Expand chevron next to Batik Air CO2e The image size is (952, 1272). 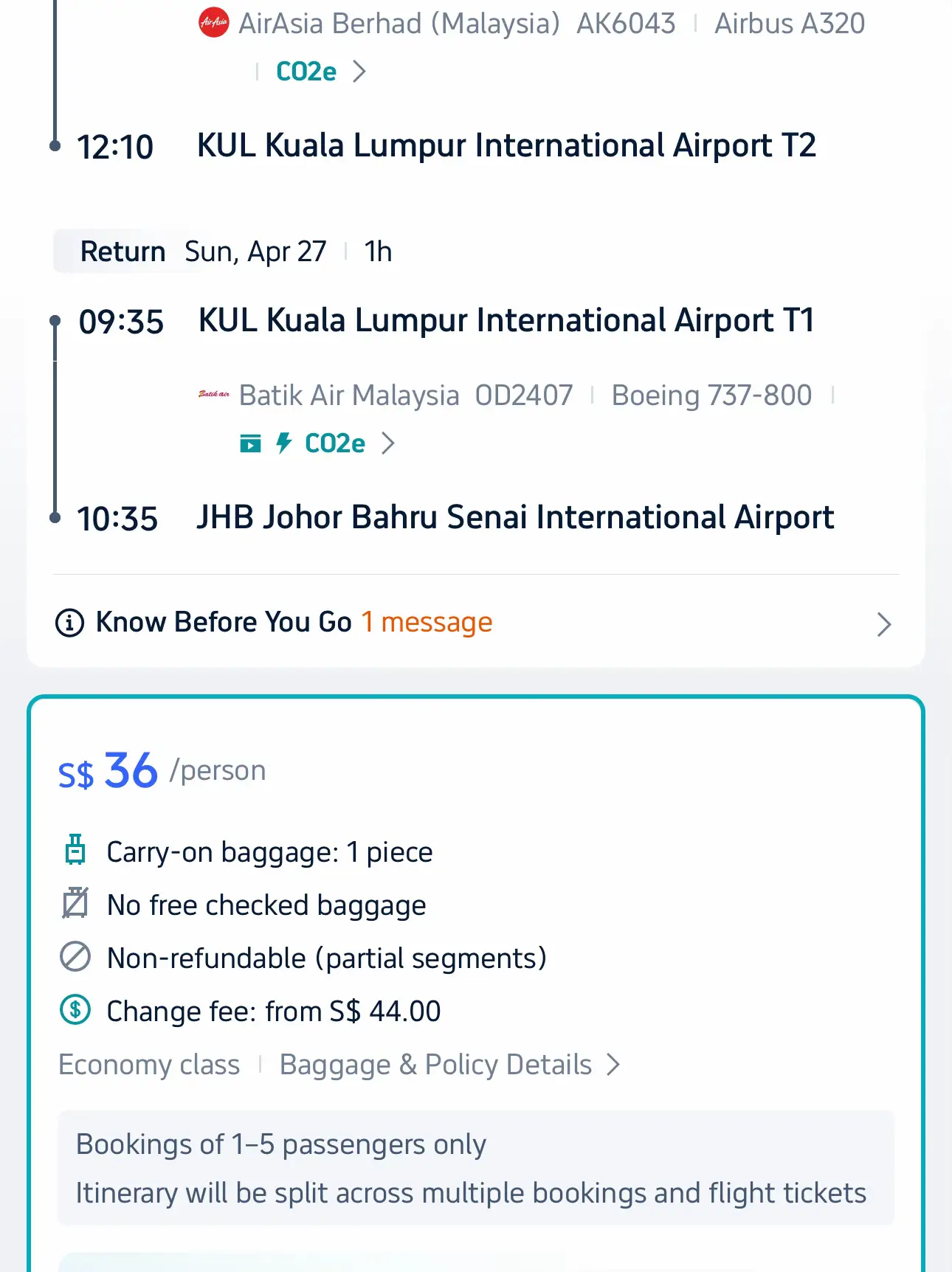point(388,443)
